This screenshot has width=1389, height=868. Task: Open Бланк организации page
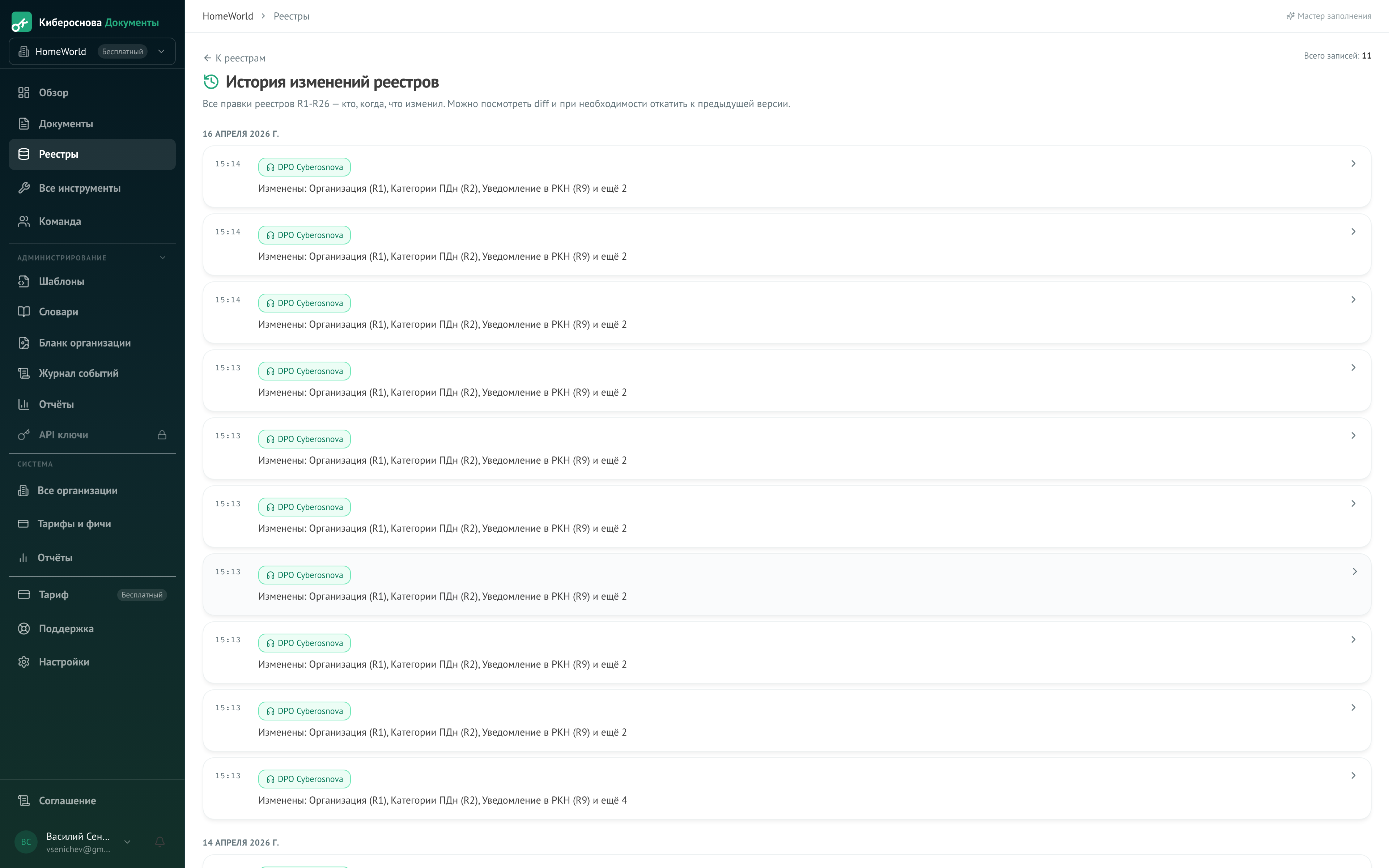84,343
